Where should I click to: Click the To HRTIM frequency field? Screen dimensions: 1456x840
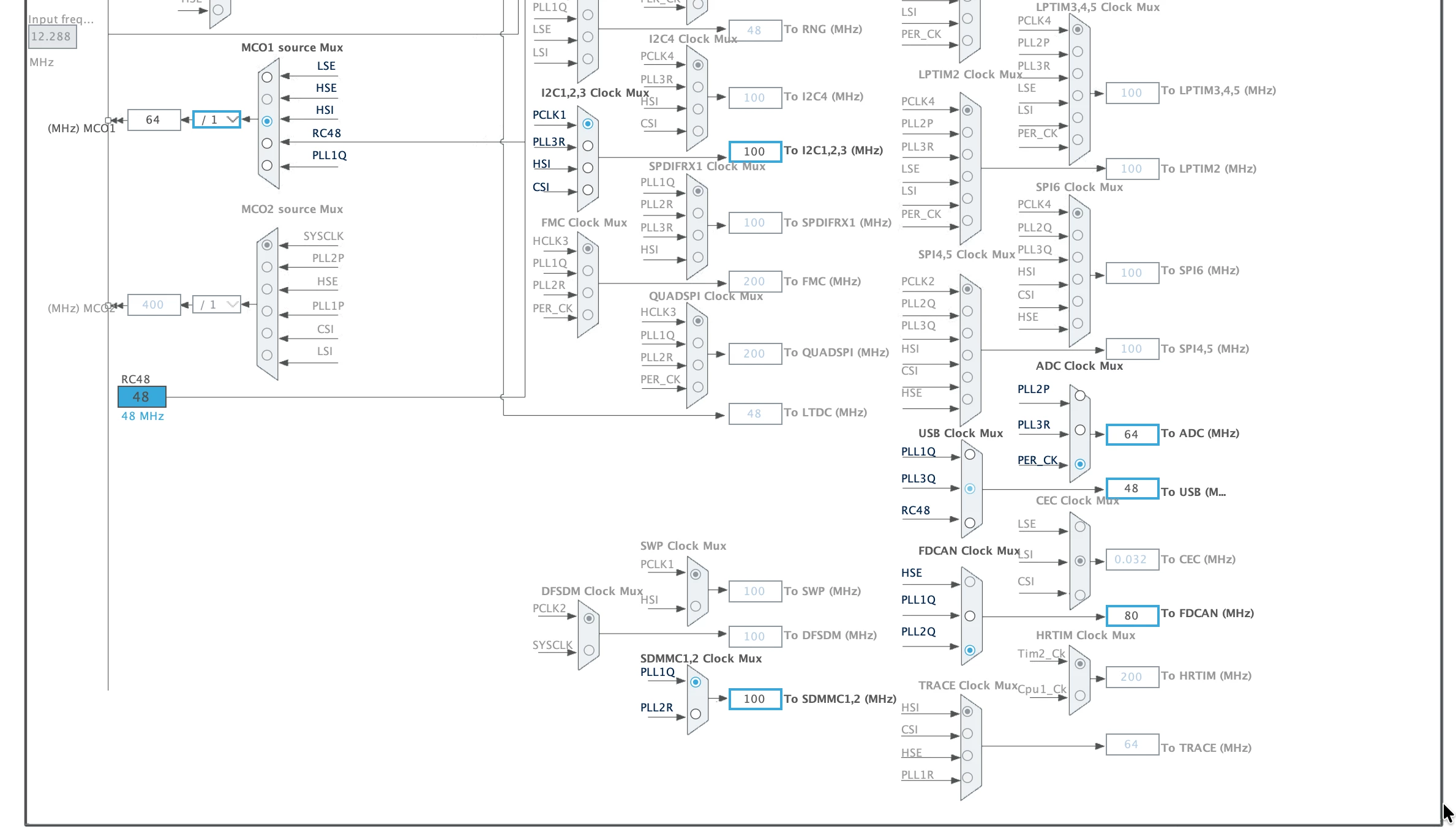(x=1132, y=677)
